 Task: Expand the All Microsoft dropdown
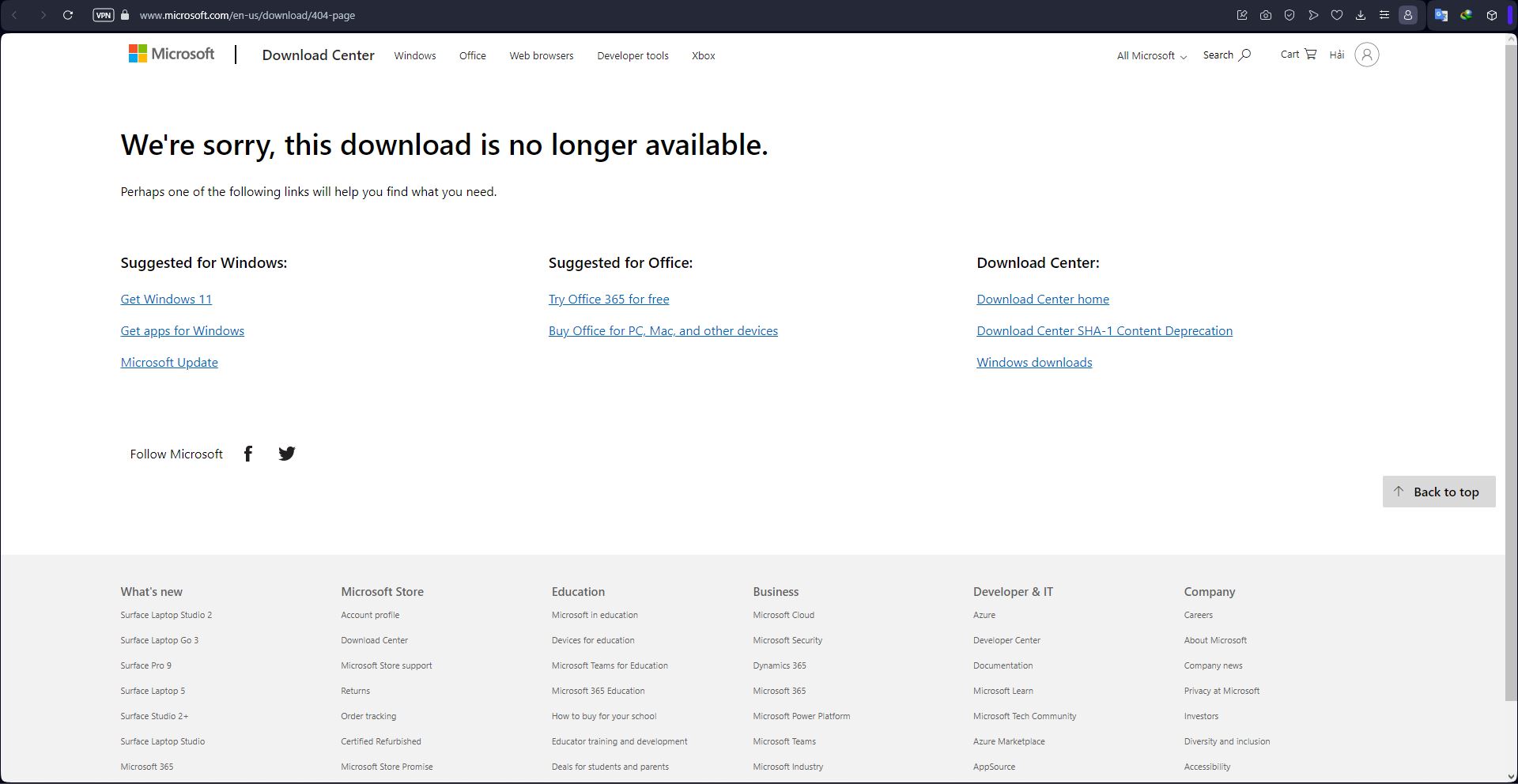pos(1151,56)
